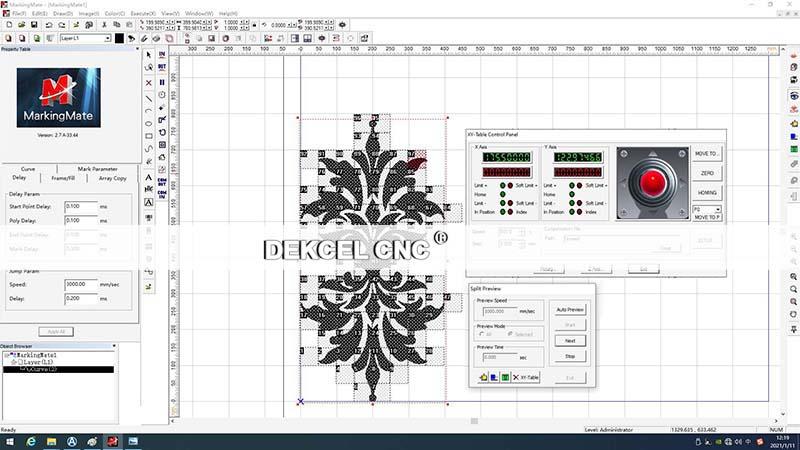This screenshot has height=450, width=800.
Task: Click the XY-Table button in Split Preview
Action: [x=526, y=377]
